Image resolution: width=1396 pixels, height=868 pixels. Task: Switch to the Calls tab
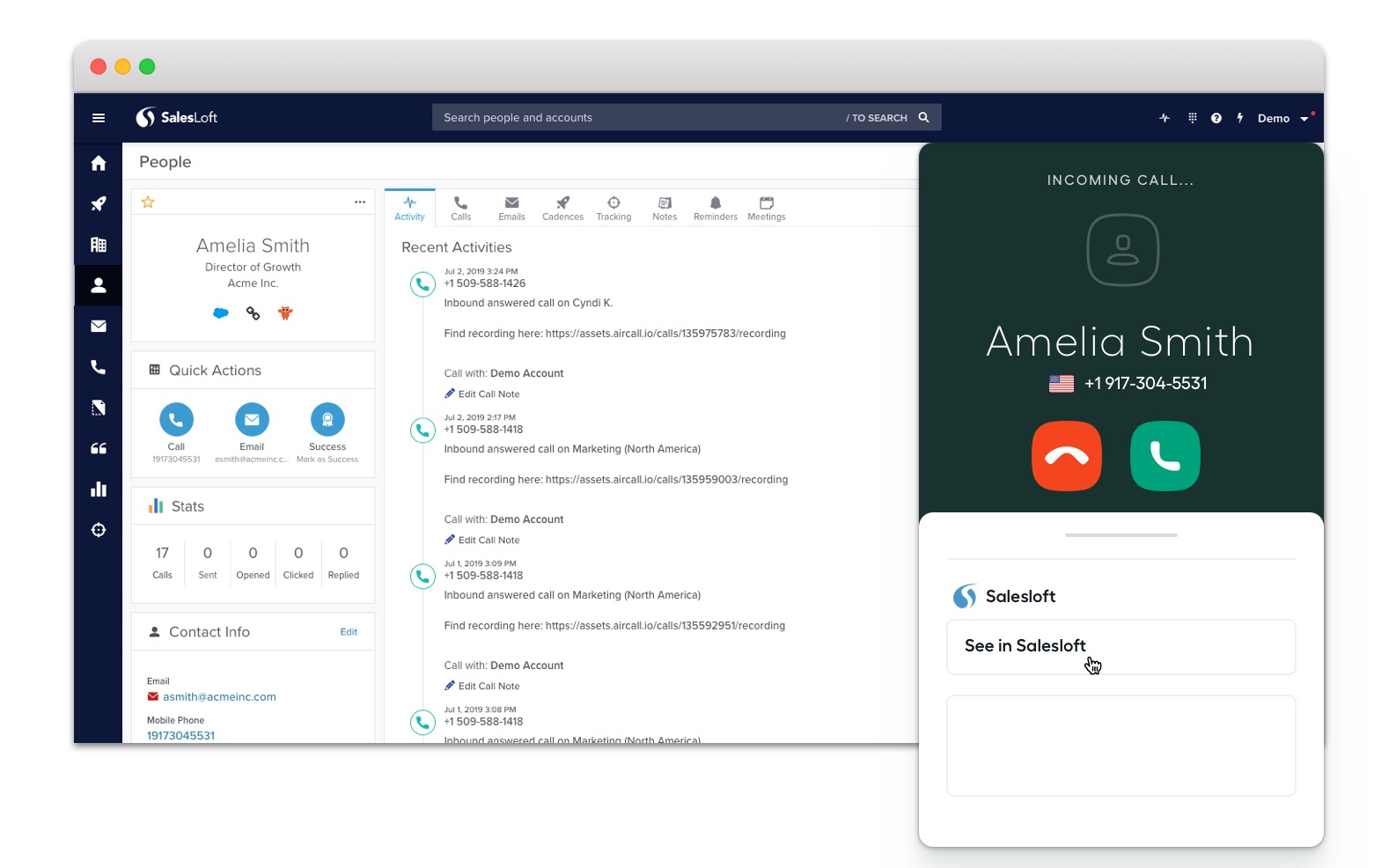(x=460, y=208)
